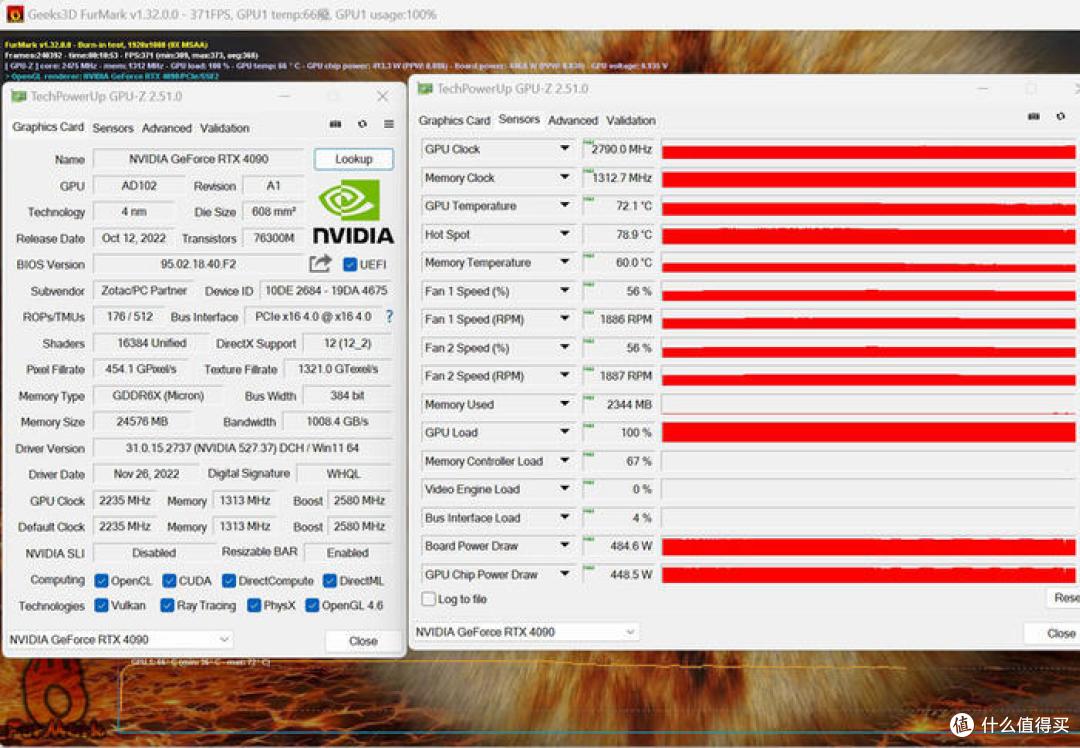Screen dimensions: 1080x748
Task: Click Close button in left GPU-Z window
Action: (363, 641)
